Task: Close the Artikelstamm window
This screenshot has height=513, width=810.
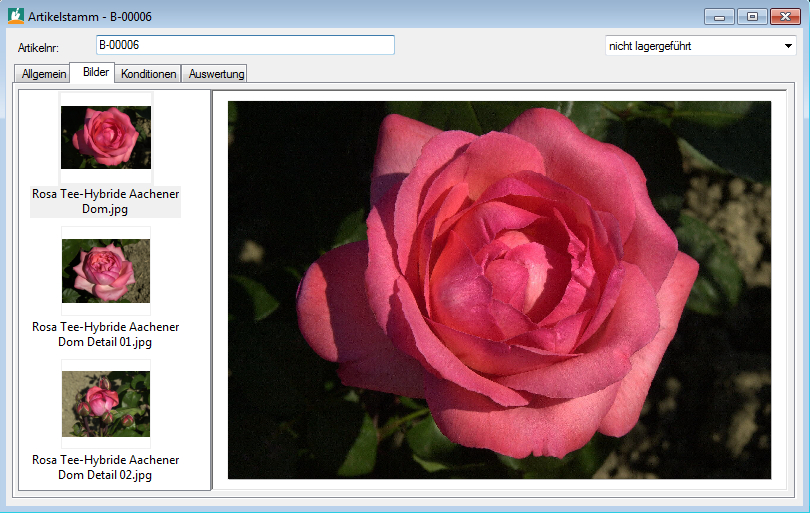Action: (785, 17)
